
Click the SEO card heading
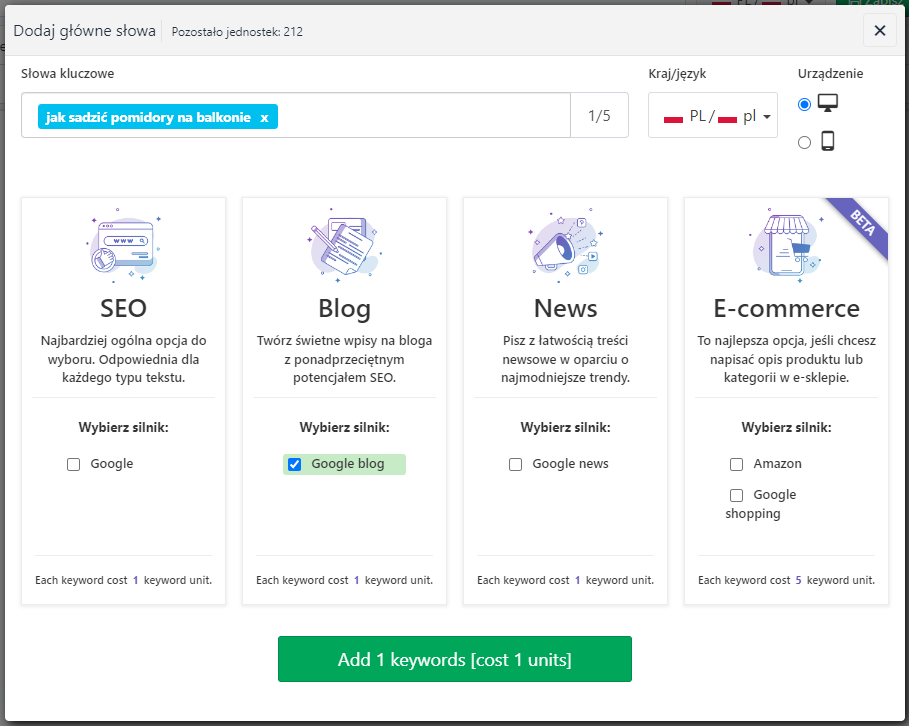(123, 308)
